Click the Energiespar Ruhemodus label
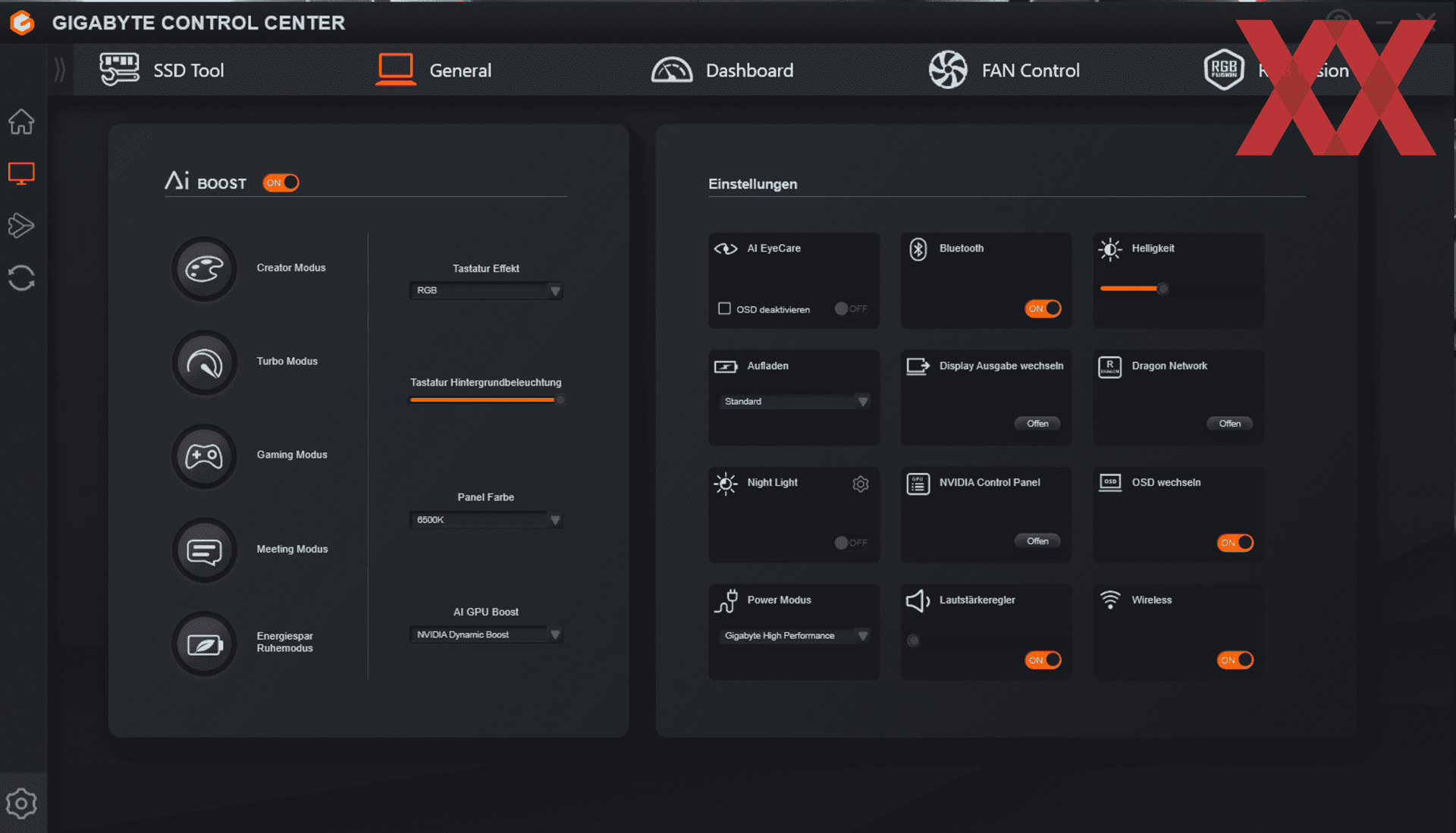The width and height of the screenshot is (1456, 833). pos(285,642)
